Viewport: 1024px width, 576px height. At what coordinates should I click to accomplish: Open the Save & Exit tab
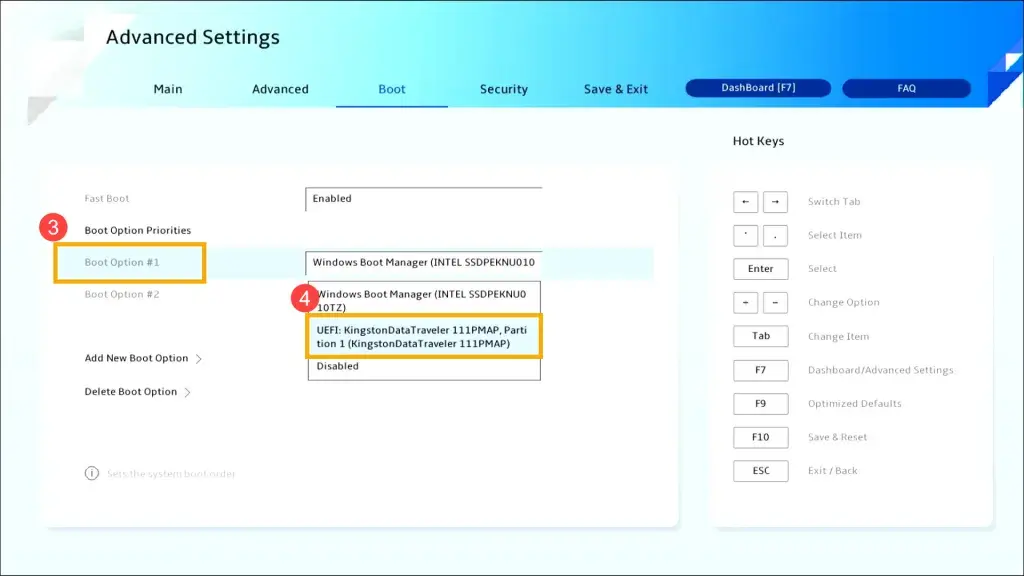point(616,89)
